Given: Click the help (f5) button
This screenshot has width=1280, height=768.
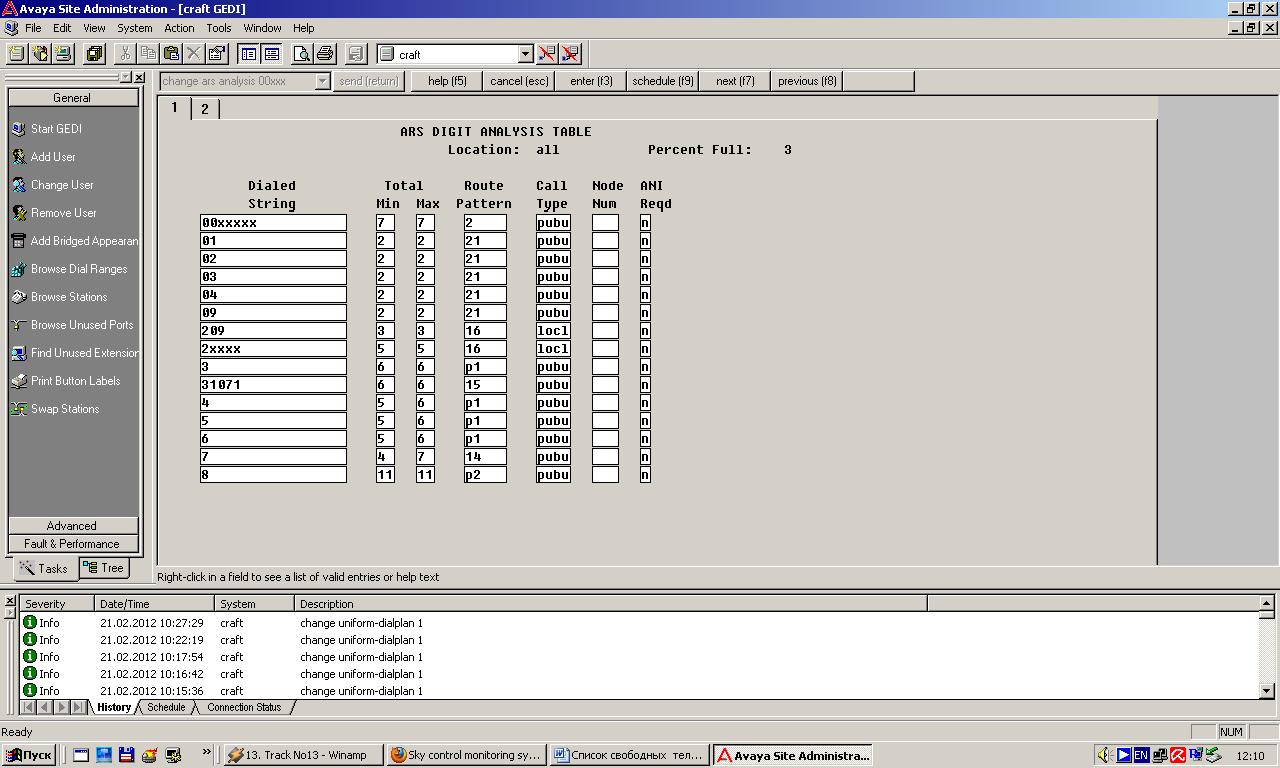Looking at the screenshot, I should click(x=447, y=81).
